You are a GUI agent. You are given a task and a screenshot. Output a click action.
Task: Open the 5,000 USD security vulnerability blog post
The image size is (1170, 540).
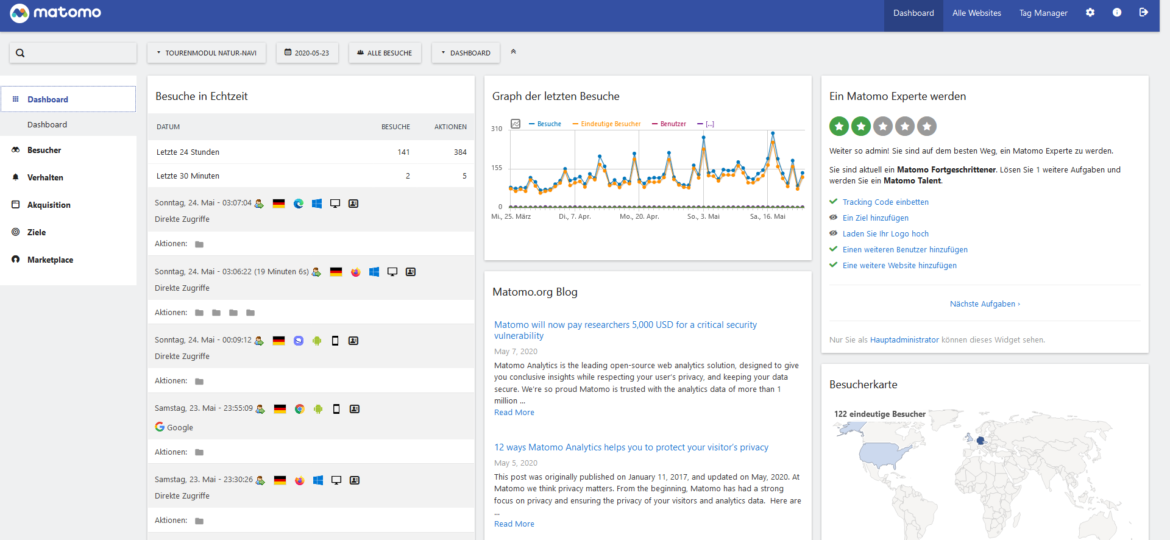(625, 330)
